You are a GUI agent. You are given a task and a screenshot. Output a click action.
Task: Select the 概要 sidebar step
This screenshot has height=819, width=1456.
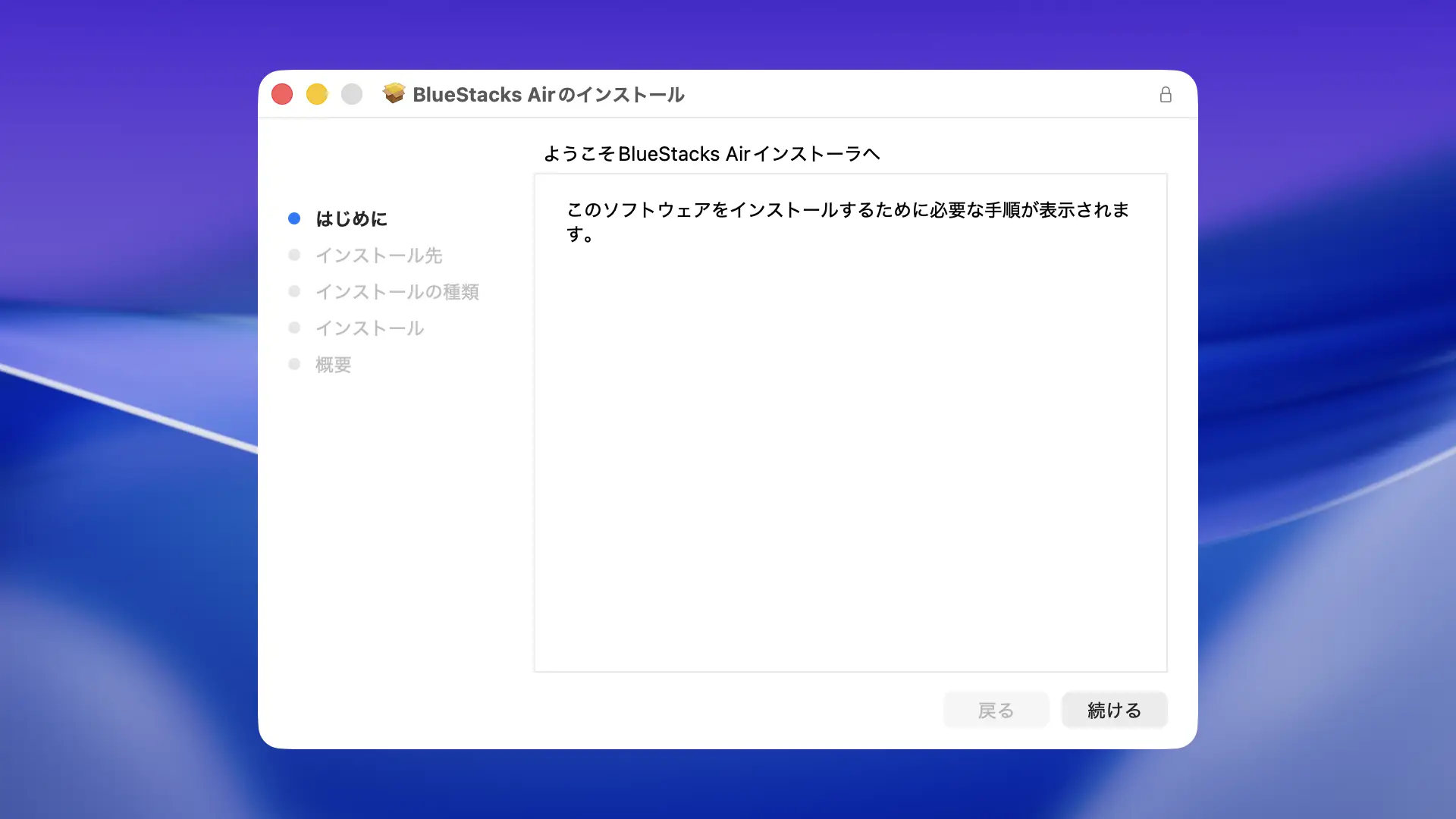(333, 365)
